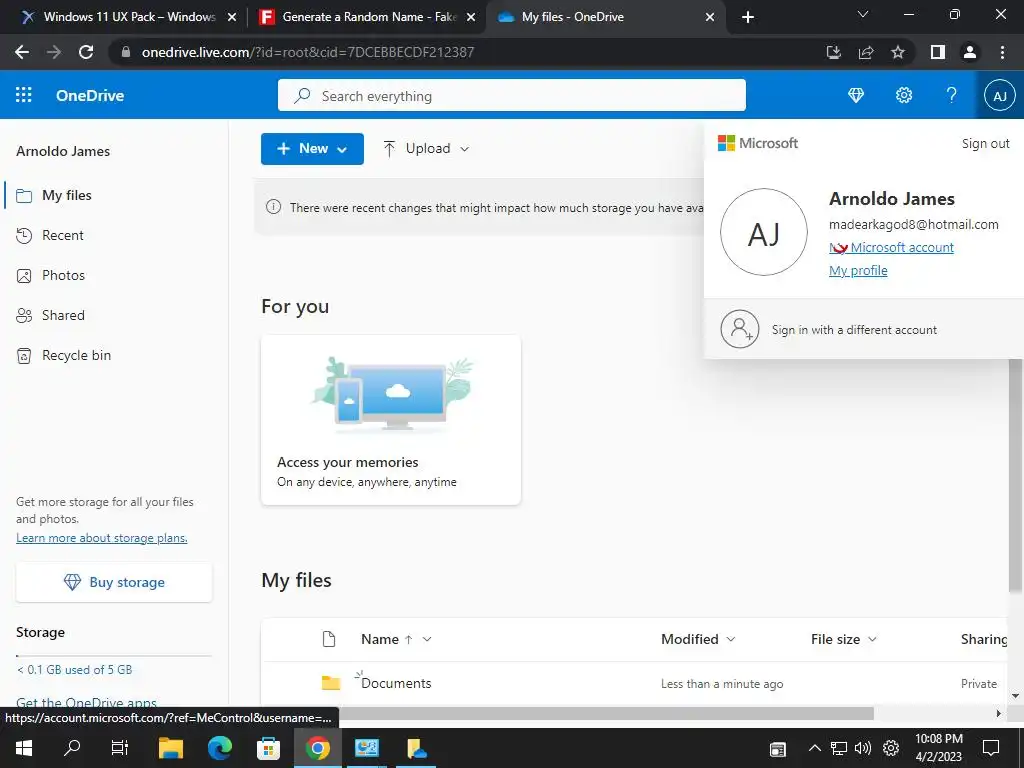Click the browser address bar URL
The width and height of the screenshot is (1024, 768).
tap(308, 52)
